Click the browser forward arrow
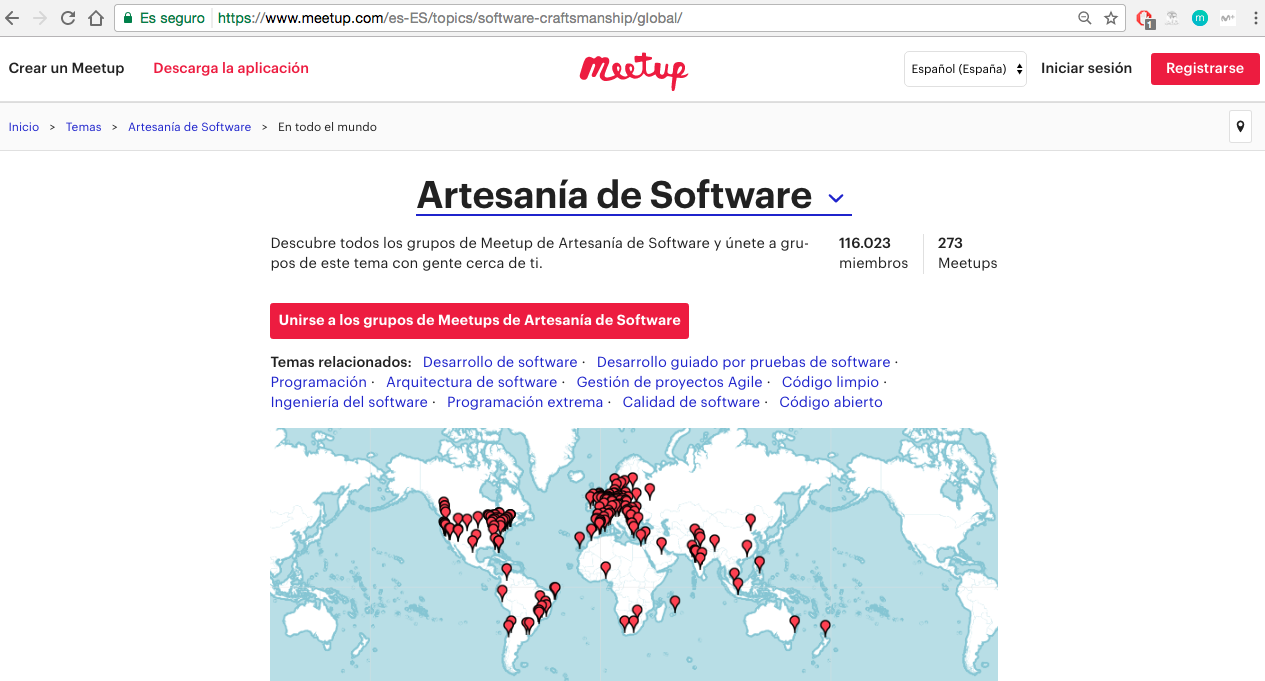Viewport: 1265px width, 681px height. (x=40, y=18)
